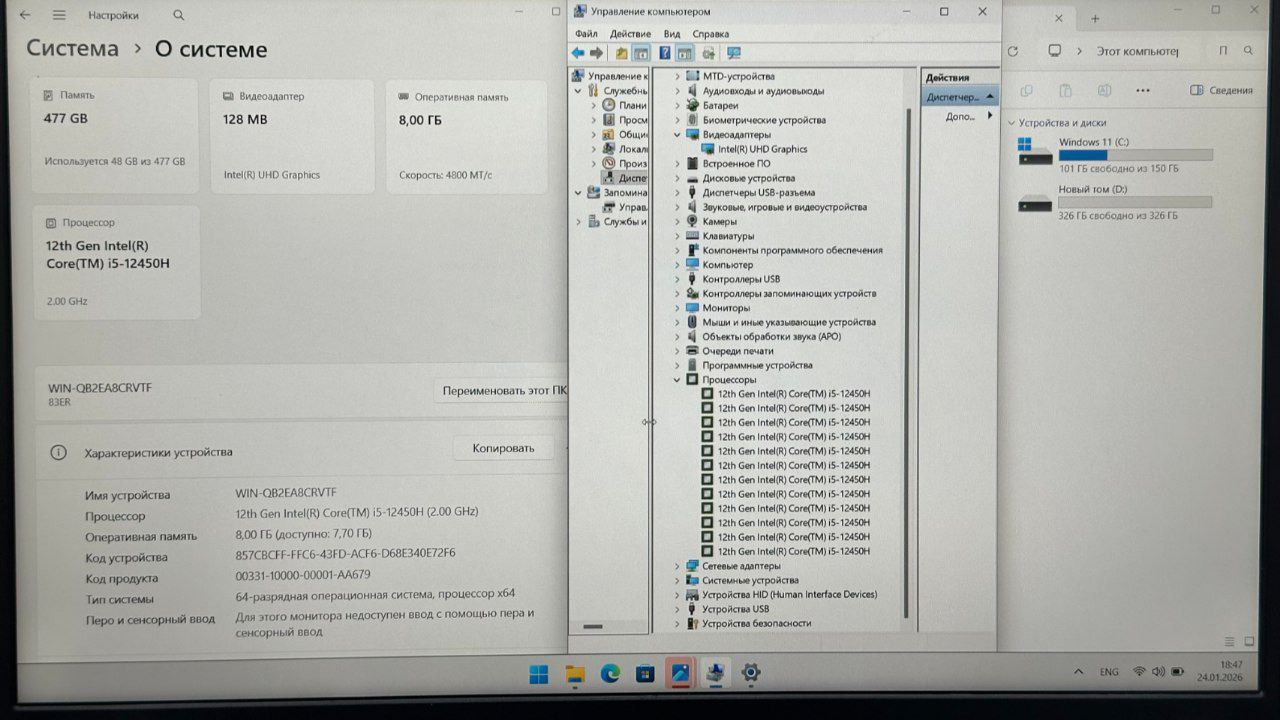The width and height of the screenshot is (1280, 720).
Task: Open the Действие menu
Action: 630,34
